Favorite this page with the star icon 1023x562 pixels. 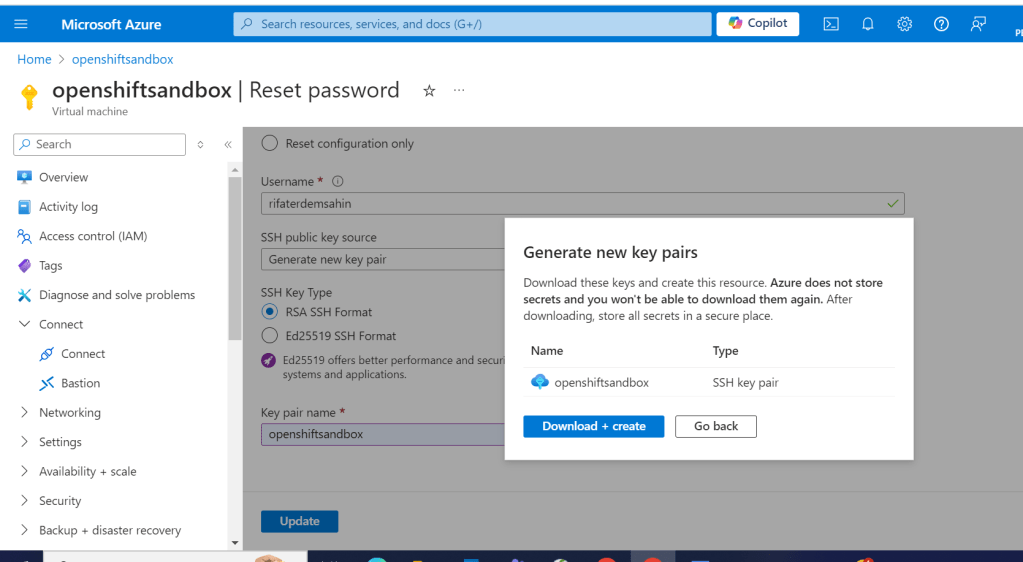coord(429,91)
